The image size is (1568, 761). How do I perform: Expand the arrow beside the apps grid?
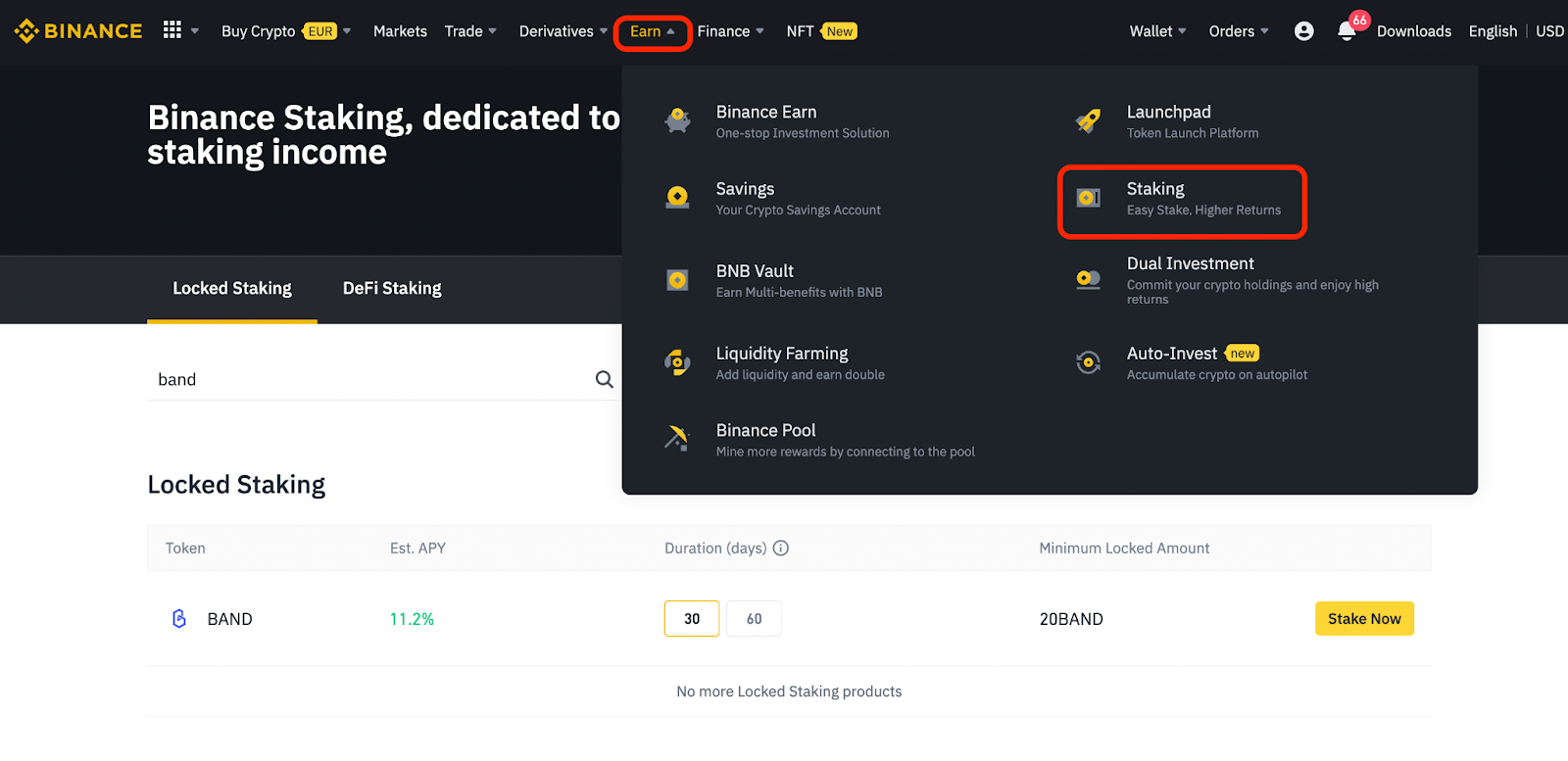point(195,31)
